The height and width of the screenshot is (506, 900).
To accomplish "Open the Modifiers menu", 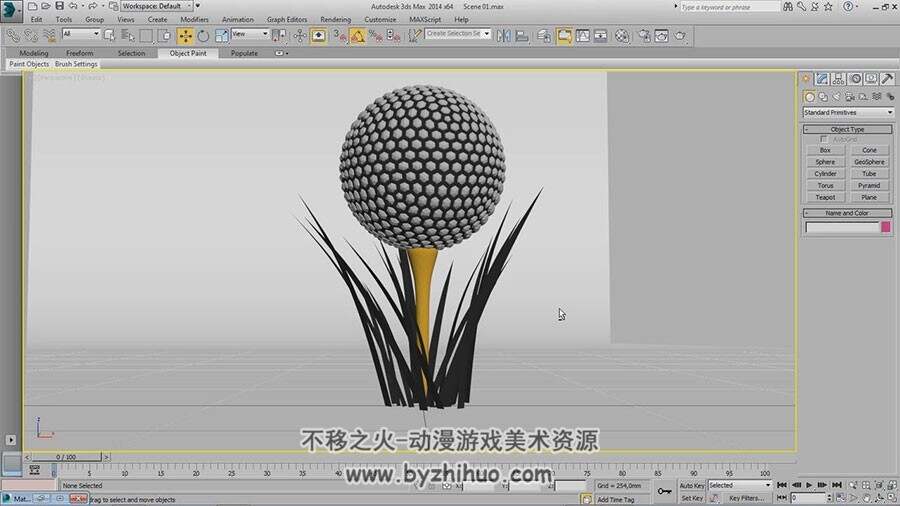I will click(194, 20).
